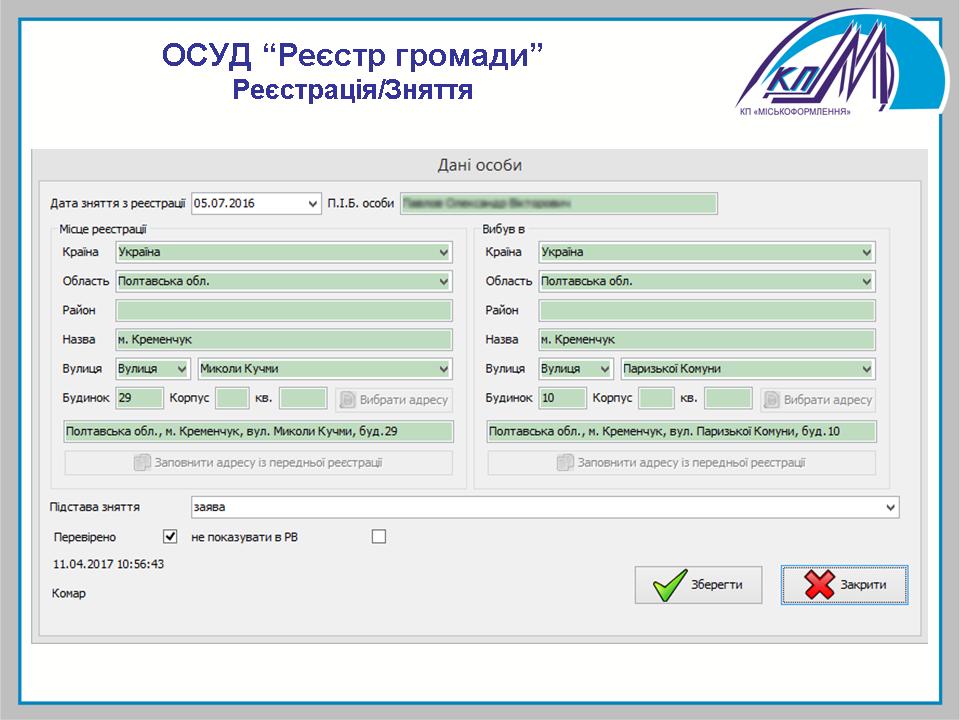The image size is (960, 720).
Task: Expand Область dropdown in Вибув в section
Action: [x=865, y=282]
